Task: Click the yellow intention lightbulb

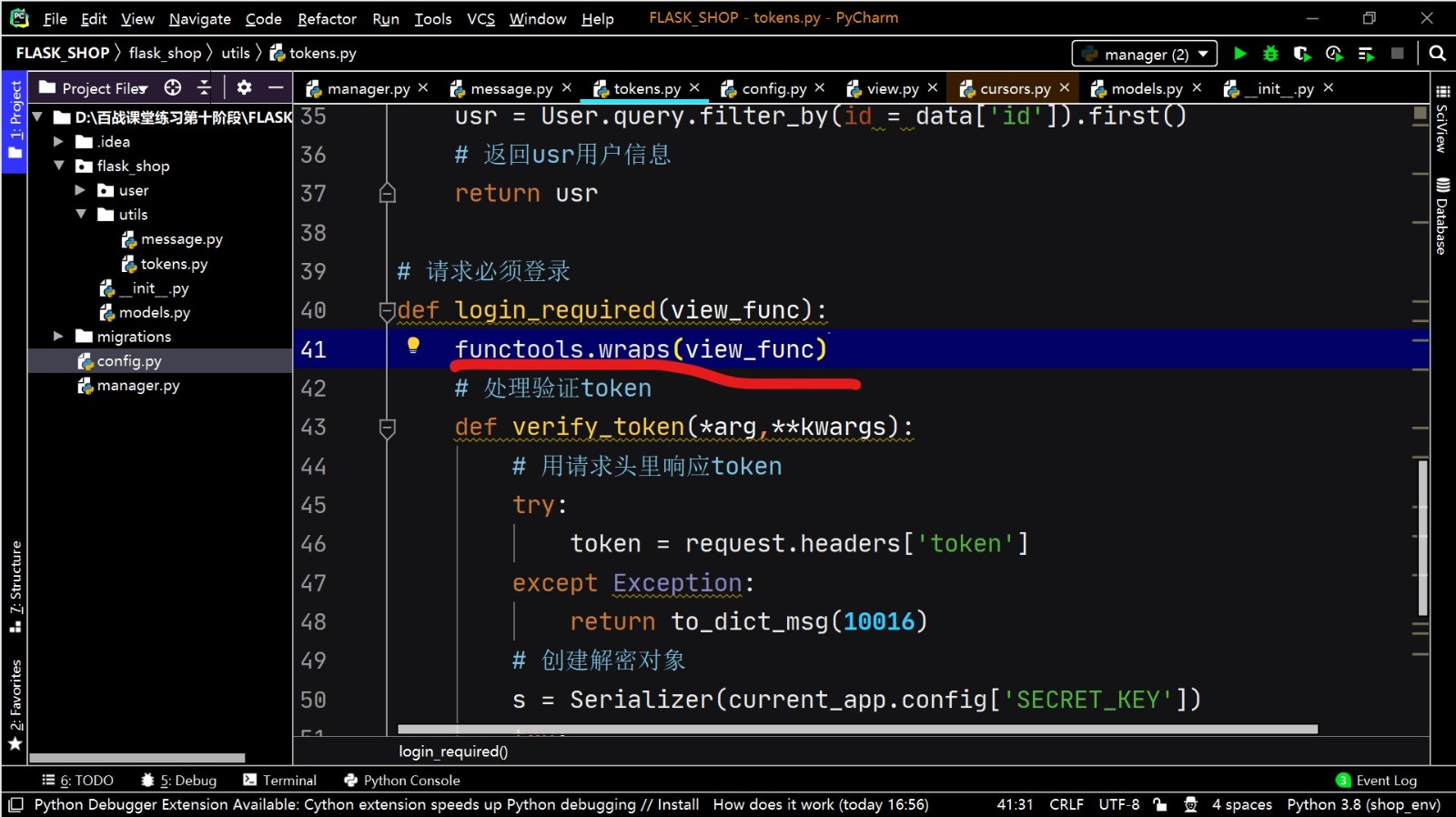Action: click(x=413, y=345)
